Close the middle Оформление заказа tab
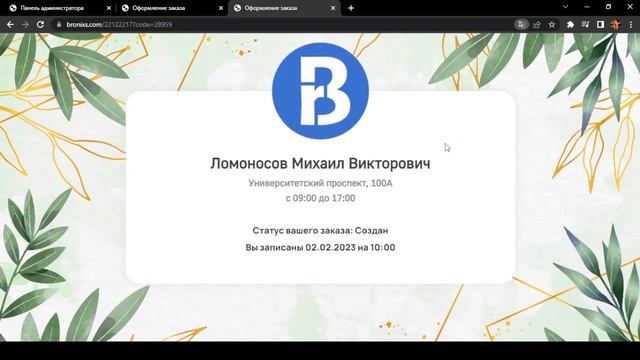Screen dimensions: 640x360 pos(221,8)
